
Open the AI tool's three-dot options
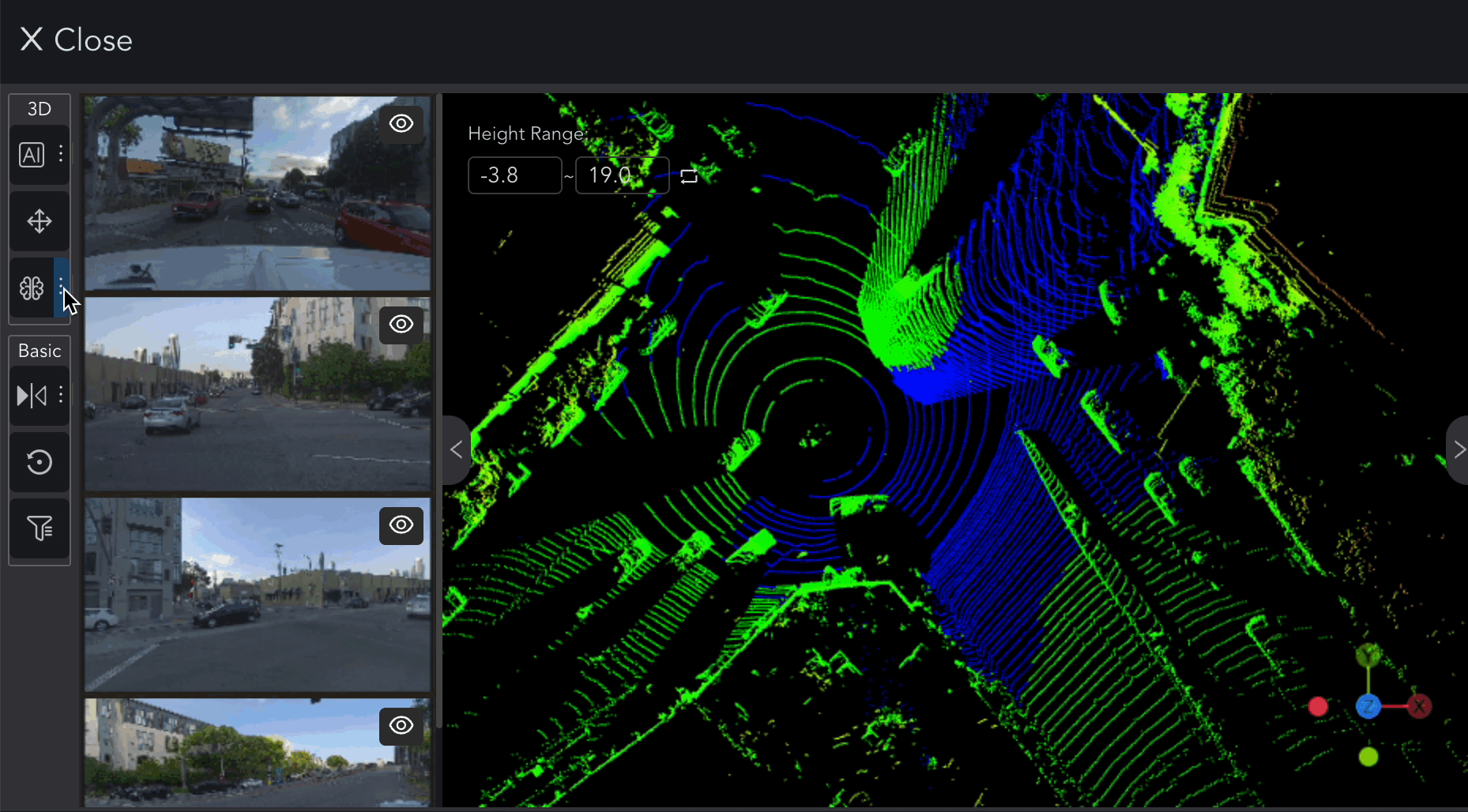tap(61, 154)
